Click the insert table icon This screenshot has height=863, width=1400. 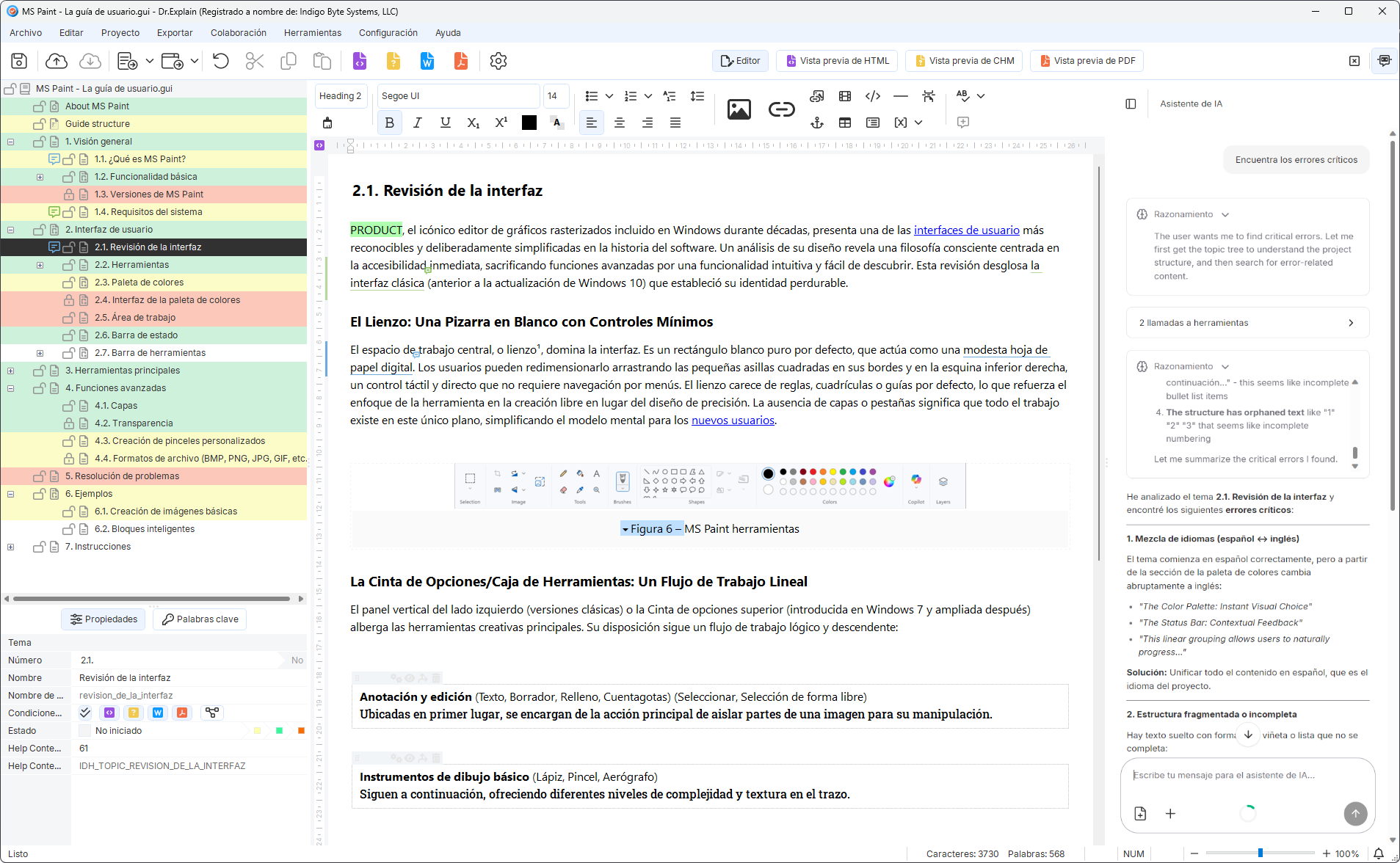845,123
